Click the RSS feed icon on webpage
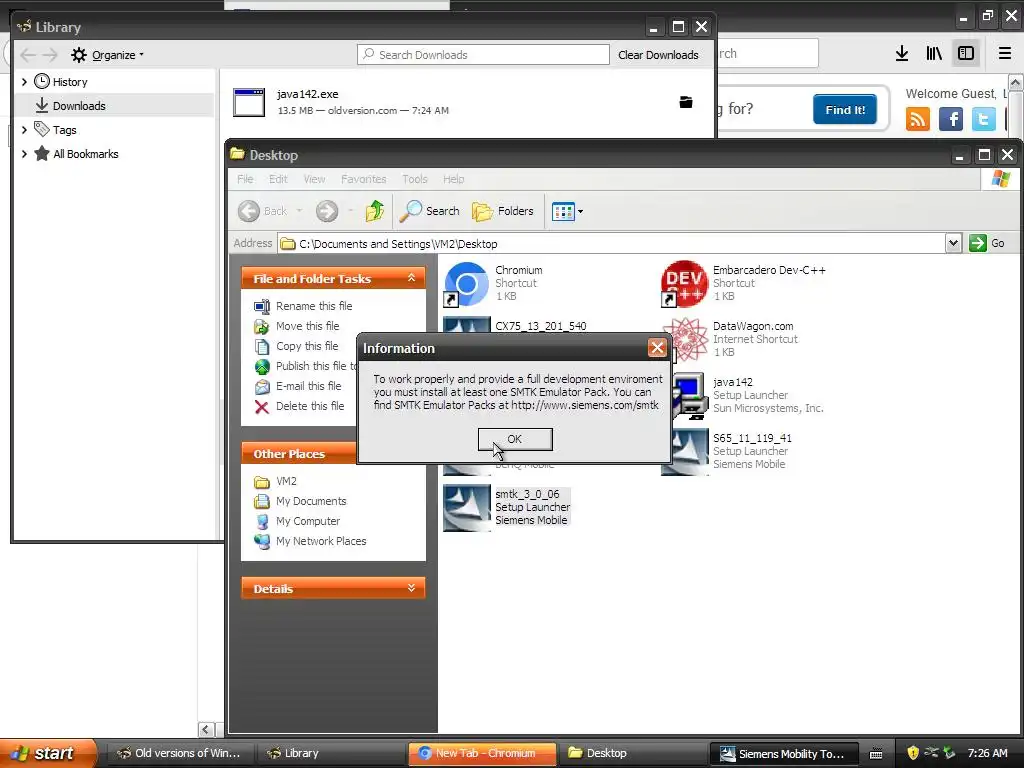Screen dimensions: 1024x768 [918, 119]
